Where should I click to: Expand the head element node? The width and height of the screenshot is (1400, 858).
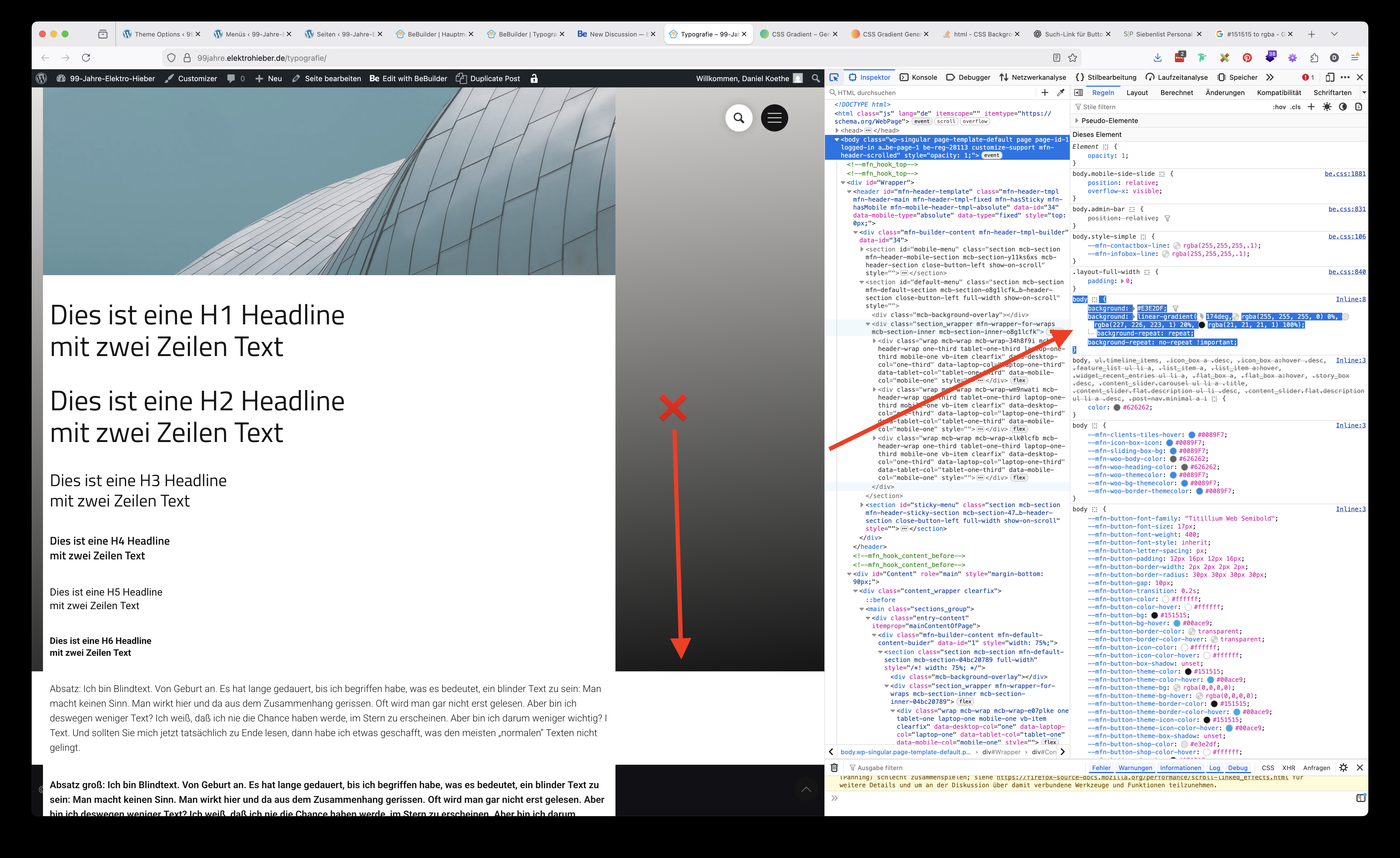(x=837, y=131)
